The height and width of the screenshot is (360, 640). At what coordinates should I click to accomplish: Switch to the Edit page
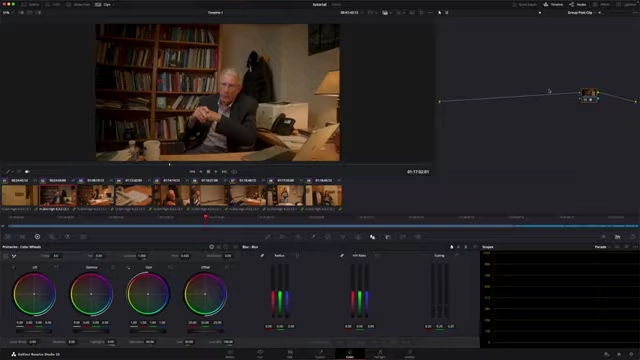[x=290, y=354]
